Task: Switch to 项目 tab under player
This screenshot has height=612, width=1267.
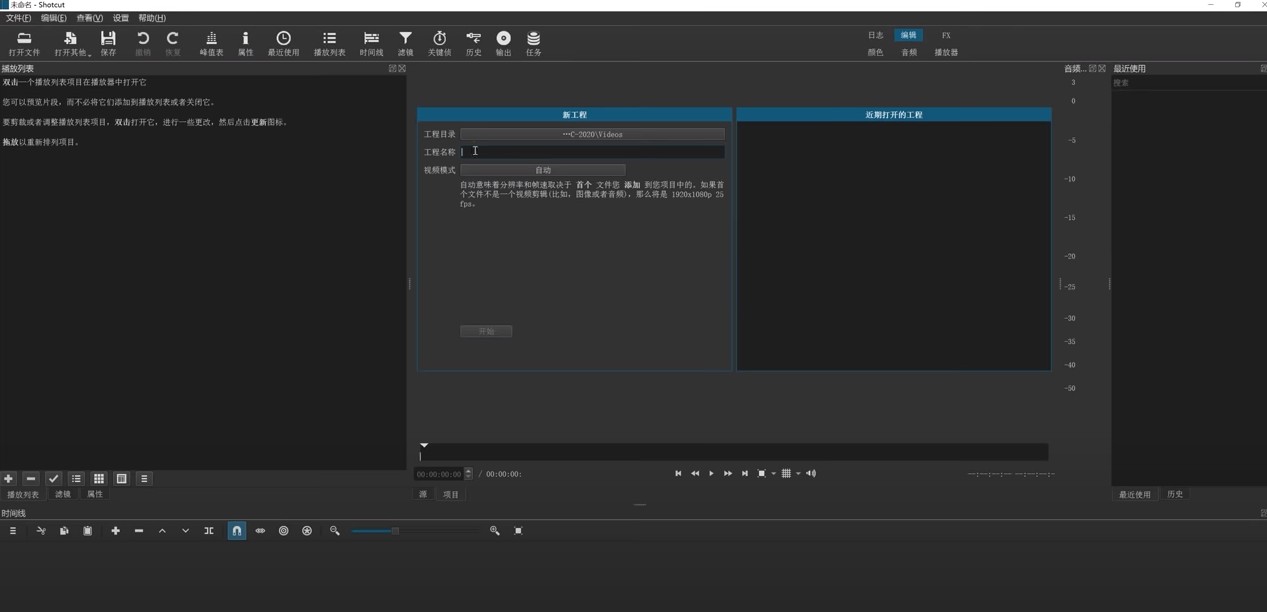Action: 451,494
